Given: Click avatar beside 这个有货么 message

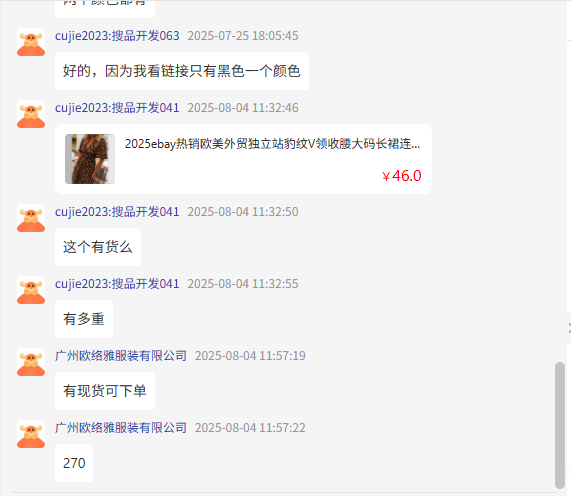Looking at the screenshot, I should pos(31,218).
